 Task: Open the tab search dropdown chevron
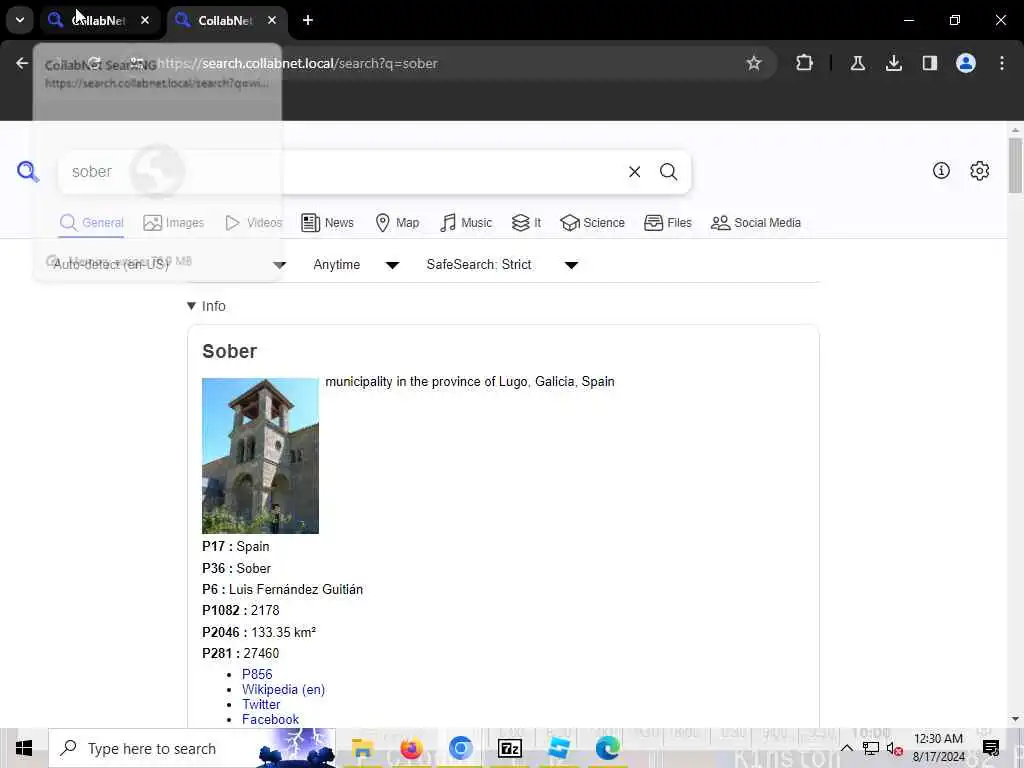(x=20, y=20)
